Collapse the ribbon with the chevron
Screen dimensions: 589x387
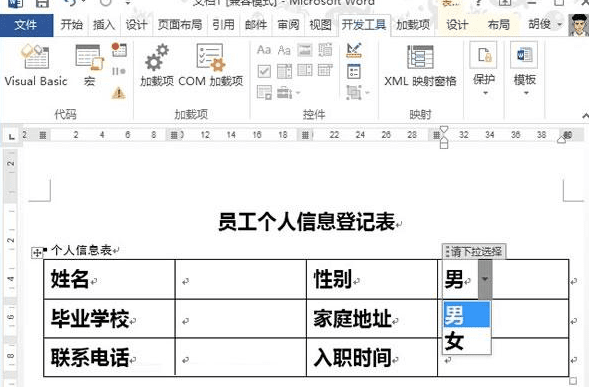point(585,115)
